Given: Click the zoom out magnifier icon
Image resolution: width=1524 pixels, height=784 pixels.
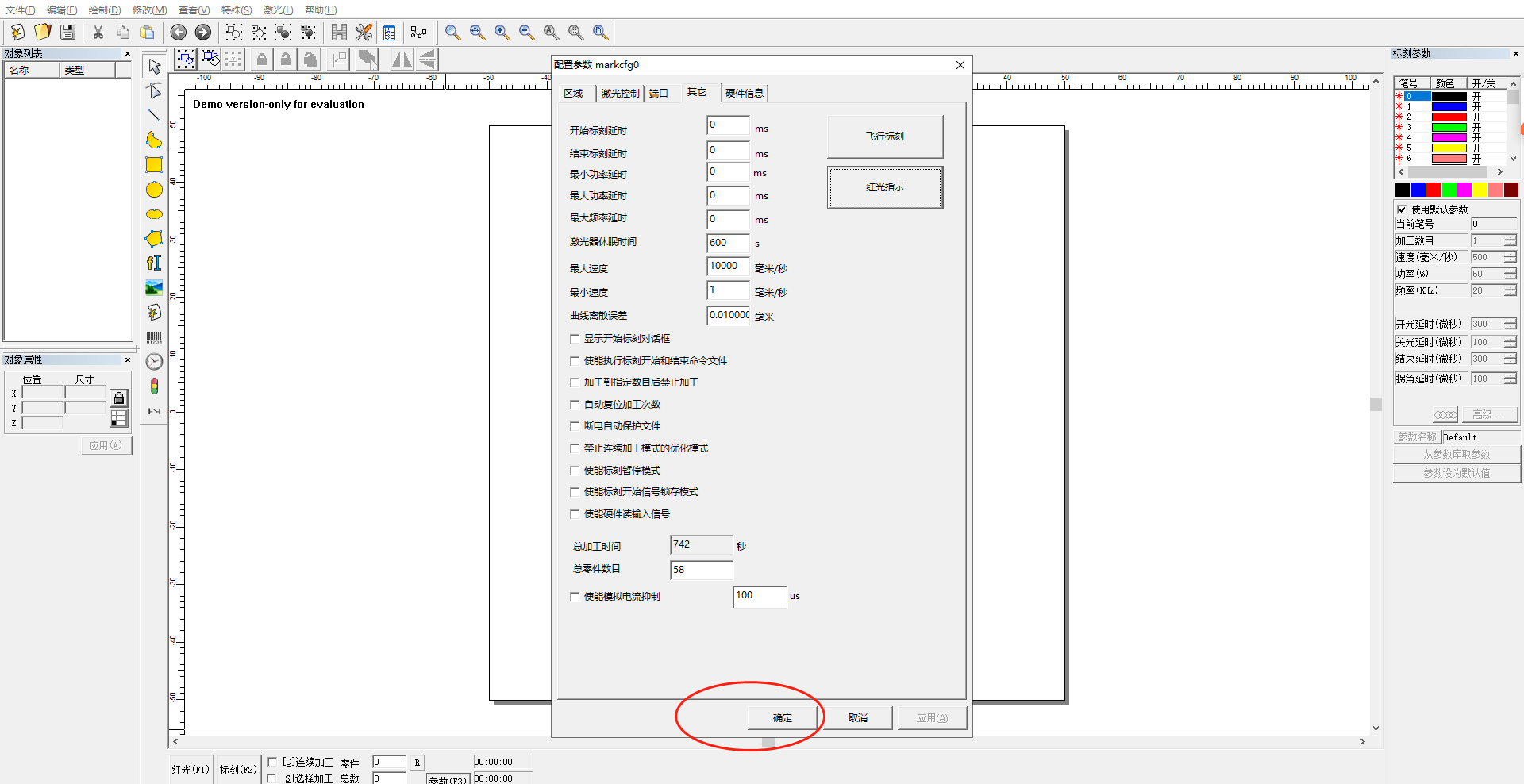Looking at the screenshot, I should tap(526, 32).
